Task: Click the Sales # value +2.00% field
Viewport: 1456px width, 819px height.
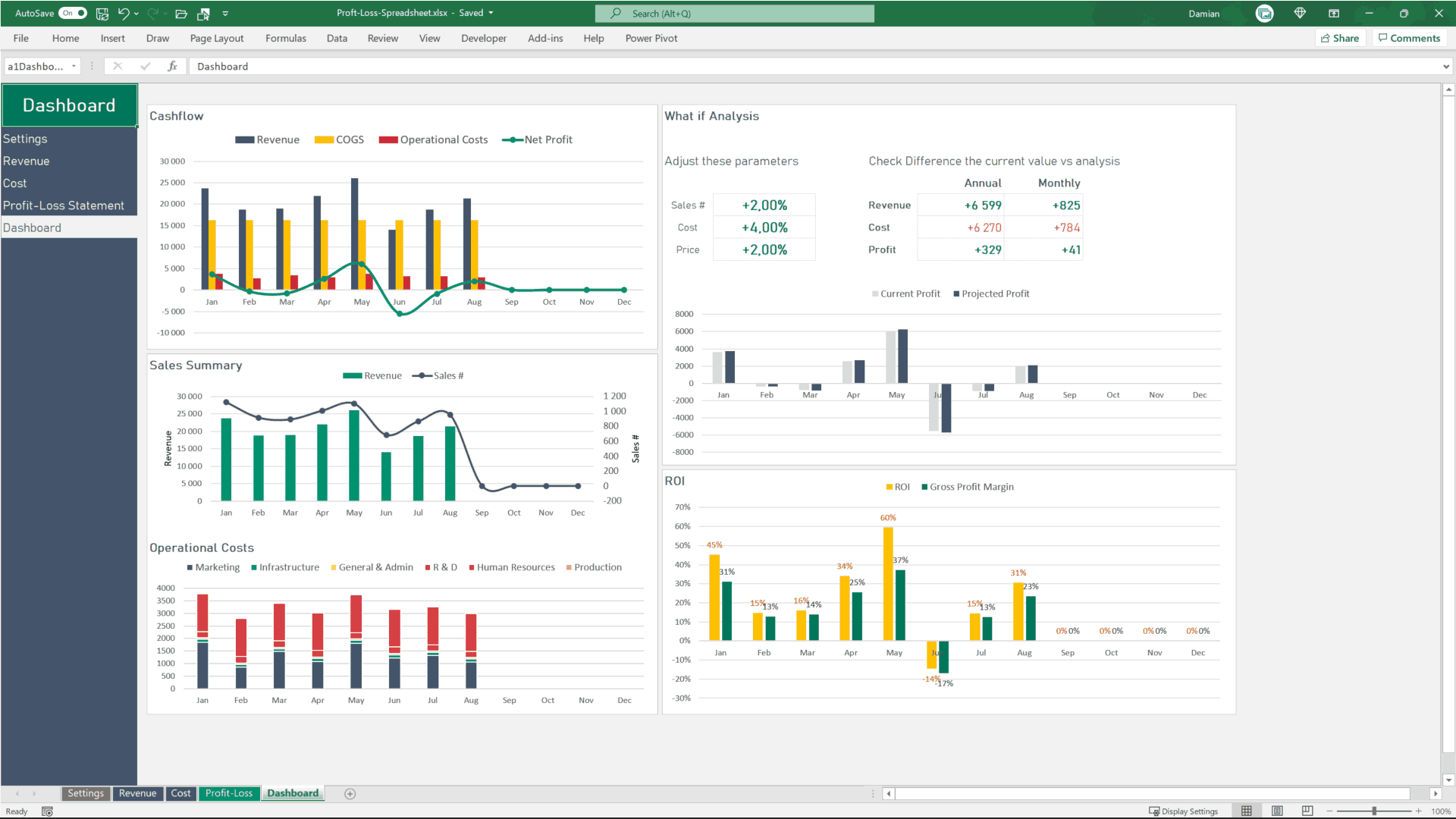Action: 764,205
